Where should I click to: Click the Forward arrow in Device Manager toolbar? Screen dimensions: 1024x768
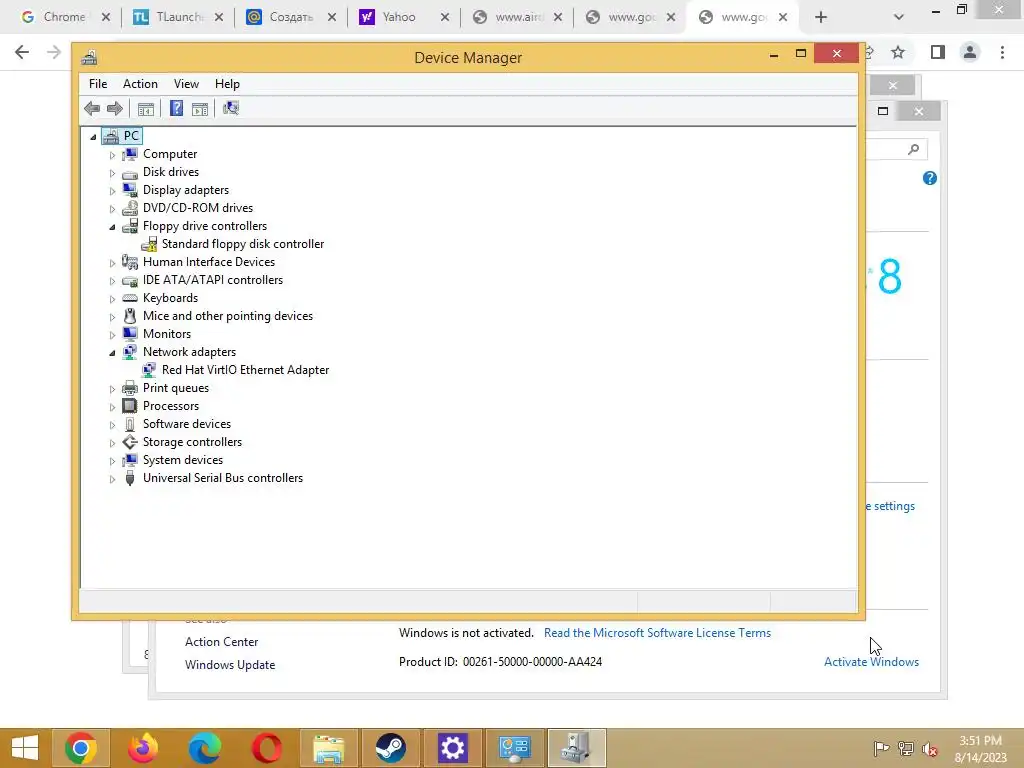click(115, 108)
